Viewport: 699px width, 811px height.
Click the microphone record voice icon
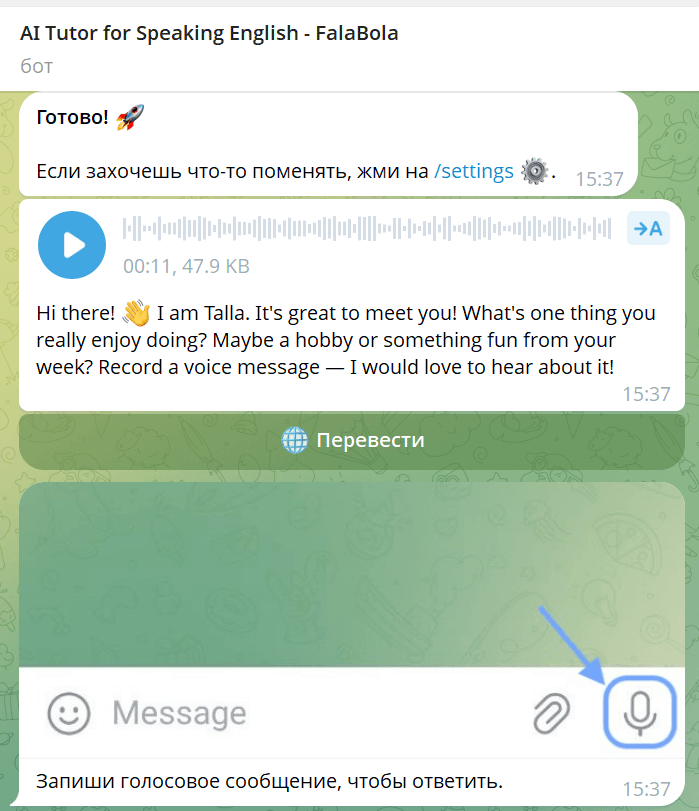coord(640,712)
